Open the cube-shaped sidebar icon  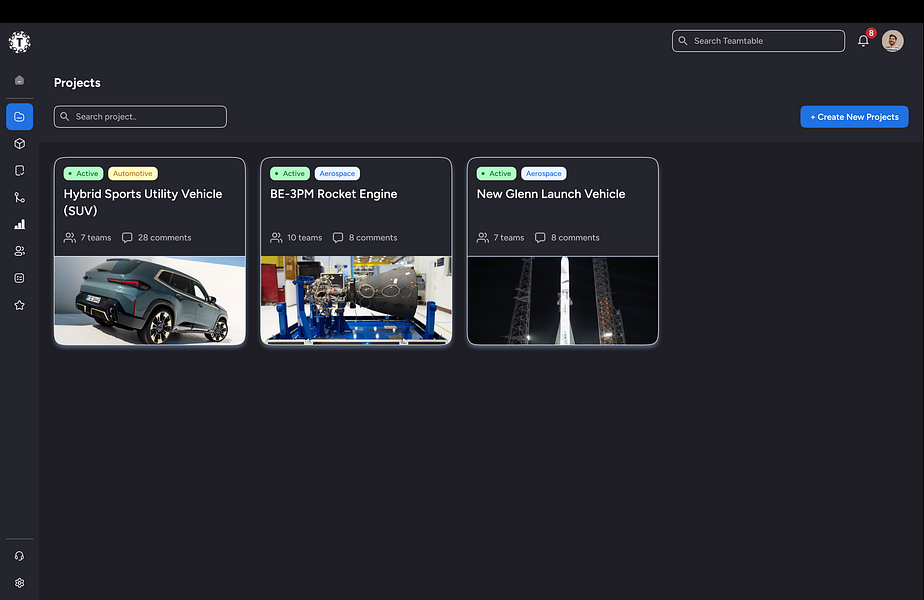point(19,144)
